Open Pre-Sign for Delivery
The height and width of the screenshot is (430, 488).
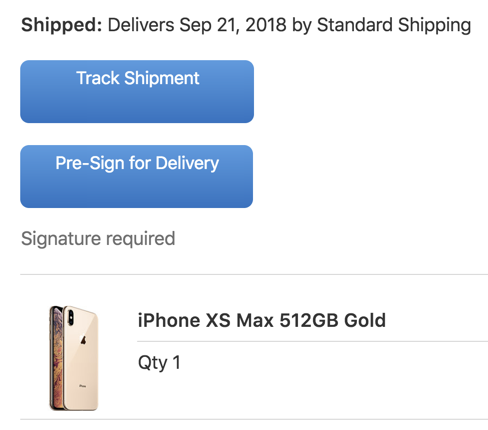[137, 176]
